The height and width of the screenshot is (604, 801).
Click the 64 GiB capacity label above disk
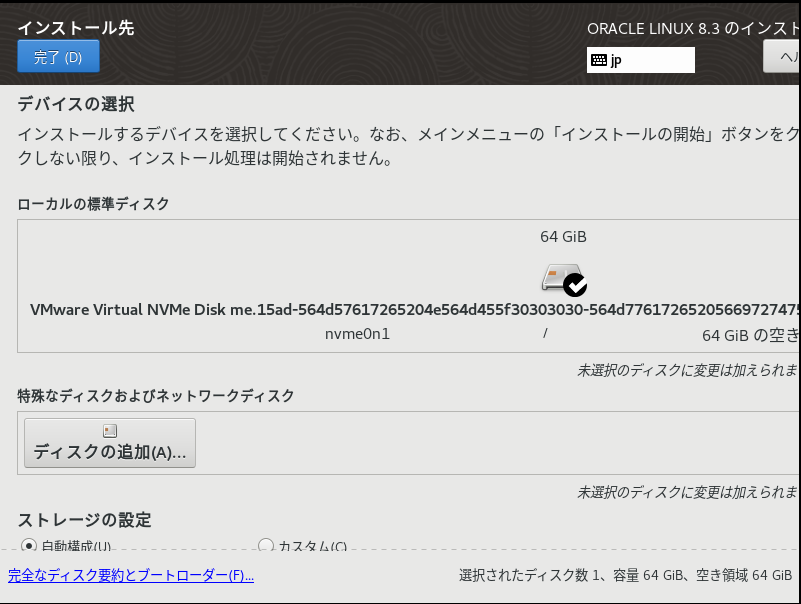point(563,237)
